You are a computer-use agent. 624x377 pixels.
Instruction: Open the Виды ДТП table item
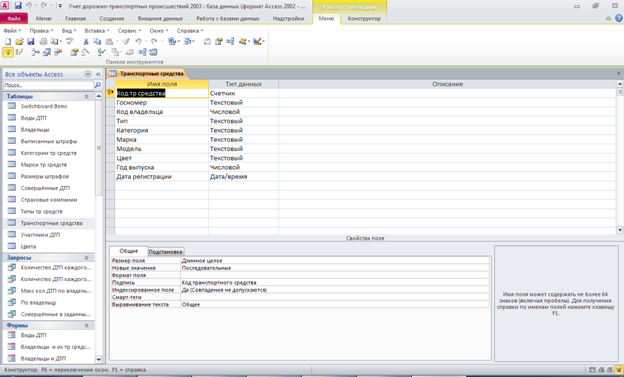[x=33, y=118]
